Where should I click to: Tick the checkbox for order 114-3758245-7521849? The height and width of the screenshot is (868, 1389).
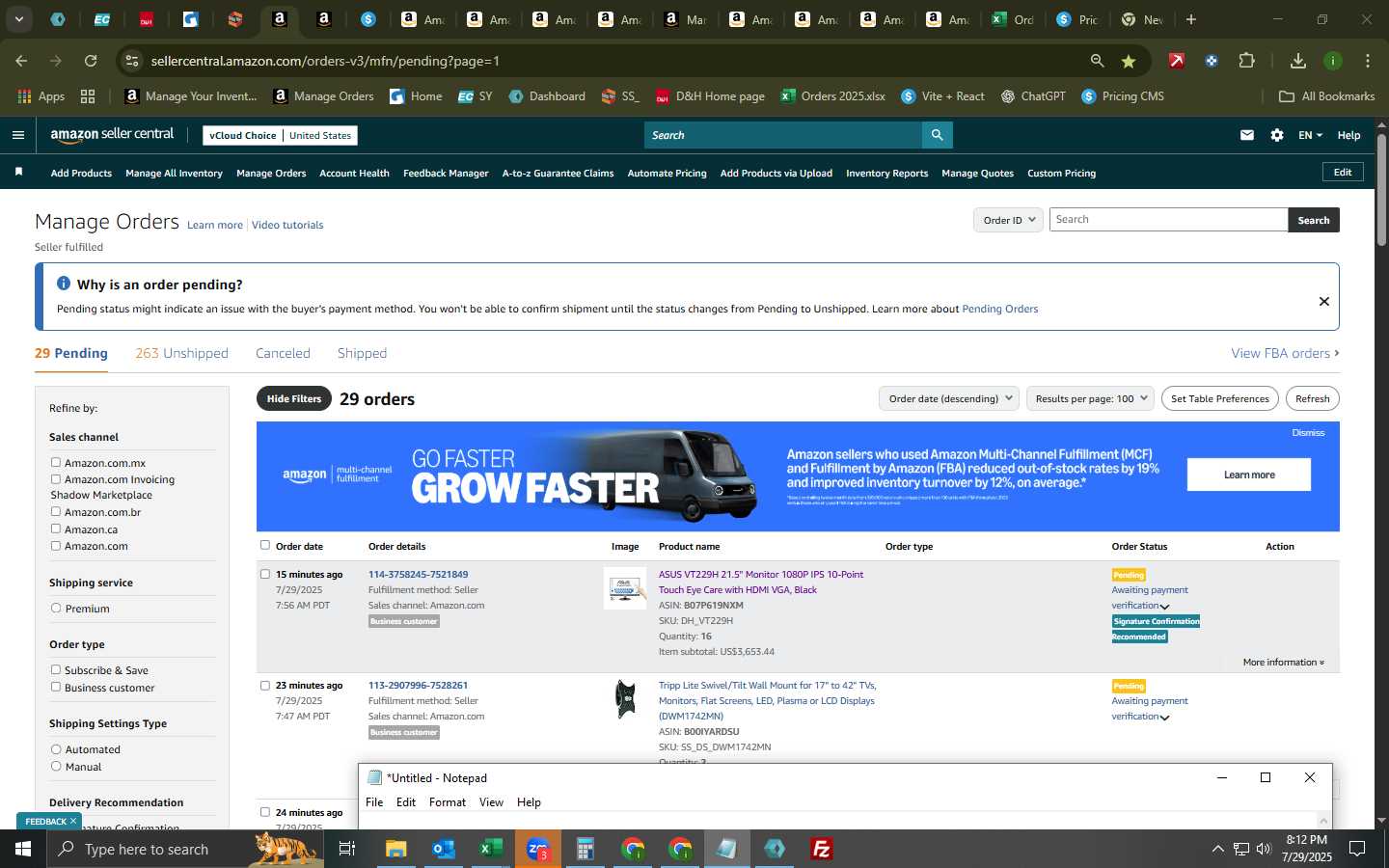[x=265, y=574]
